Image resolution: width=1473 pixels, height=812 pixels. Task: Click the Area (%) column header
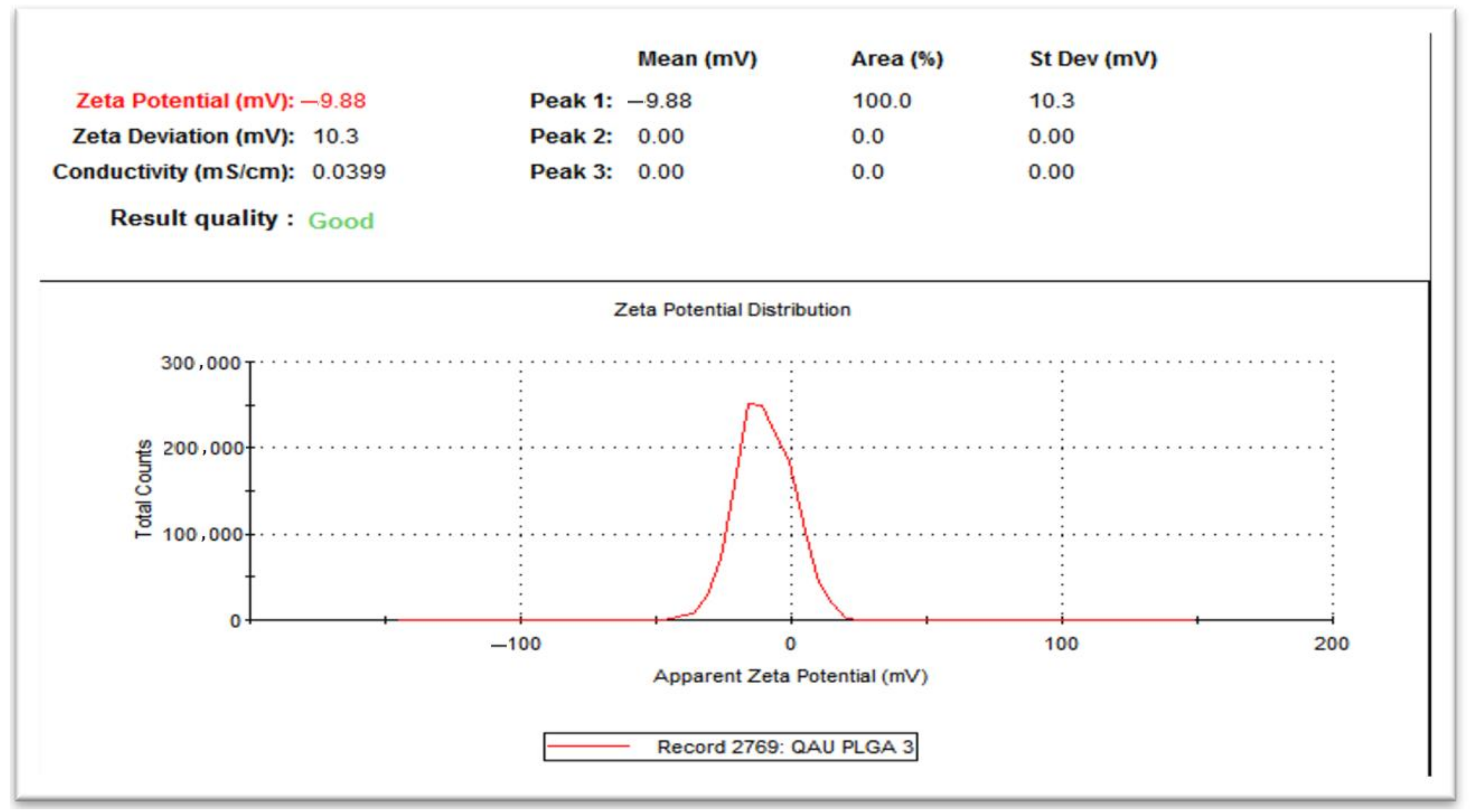click(x=897, y=59)
